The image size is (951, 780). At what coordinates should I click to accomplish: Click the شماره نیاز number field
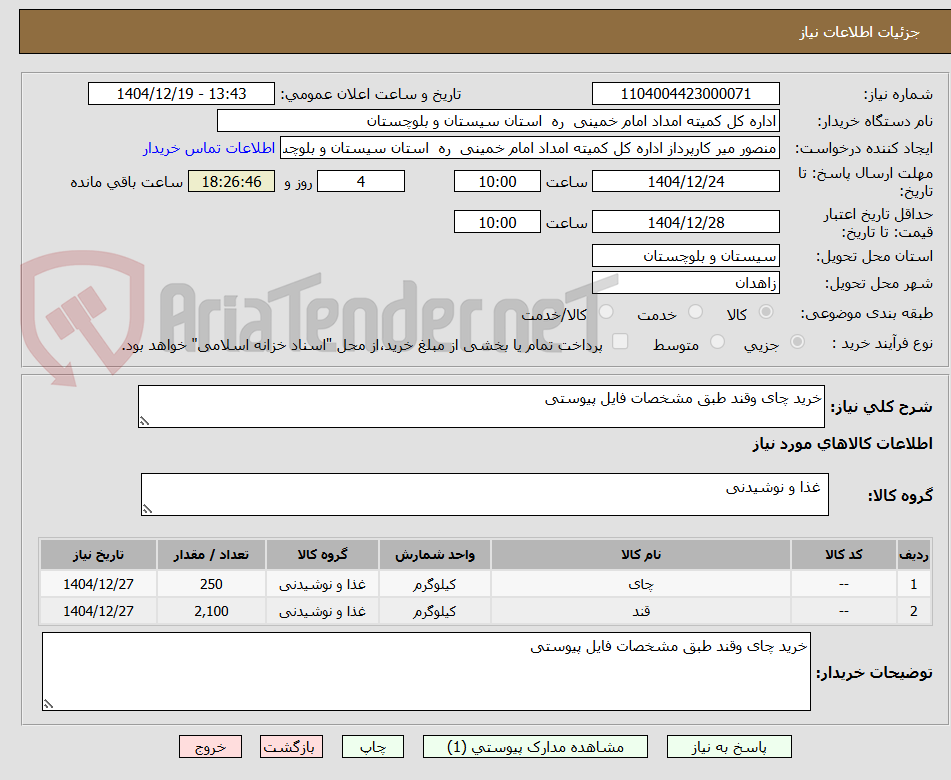click(x=685, y=94)
